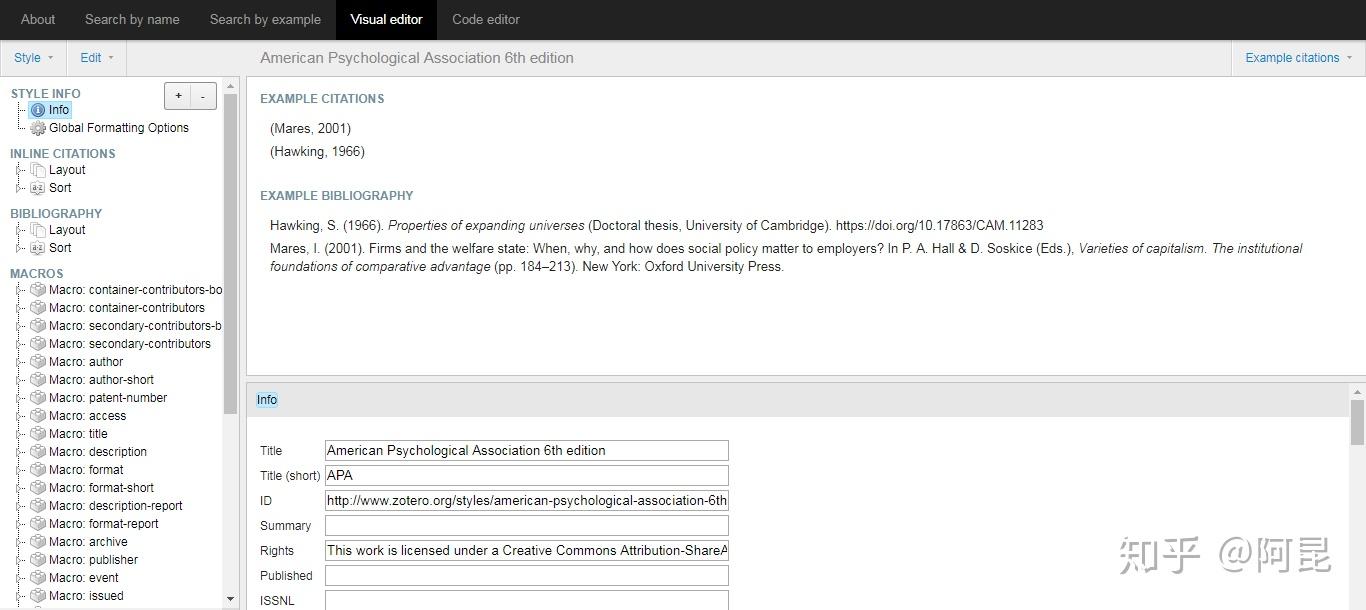Click the tree panel scroll-up arrow
The height and width of the screenshot is (610, 1366).
[231, 85]
